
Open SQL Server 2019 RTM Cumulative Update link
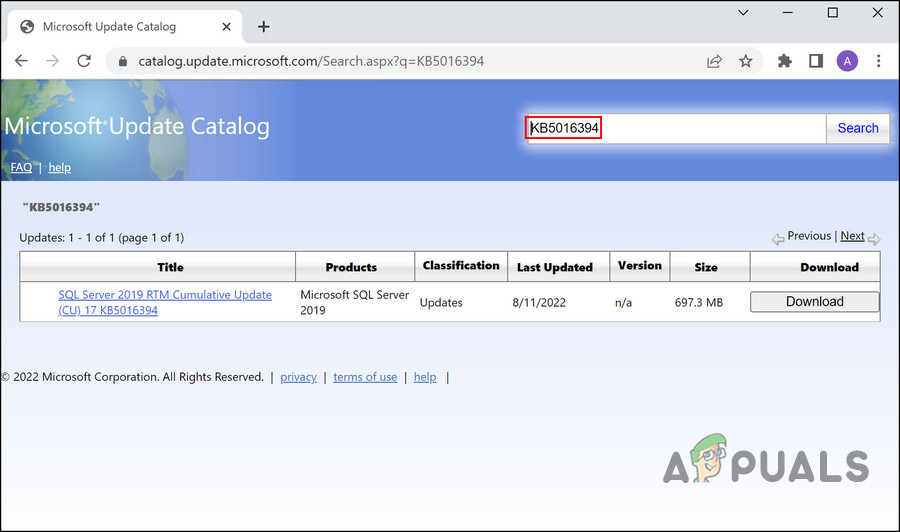click(x=165, y=302)
